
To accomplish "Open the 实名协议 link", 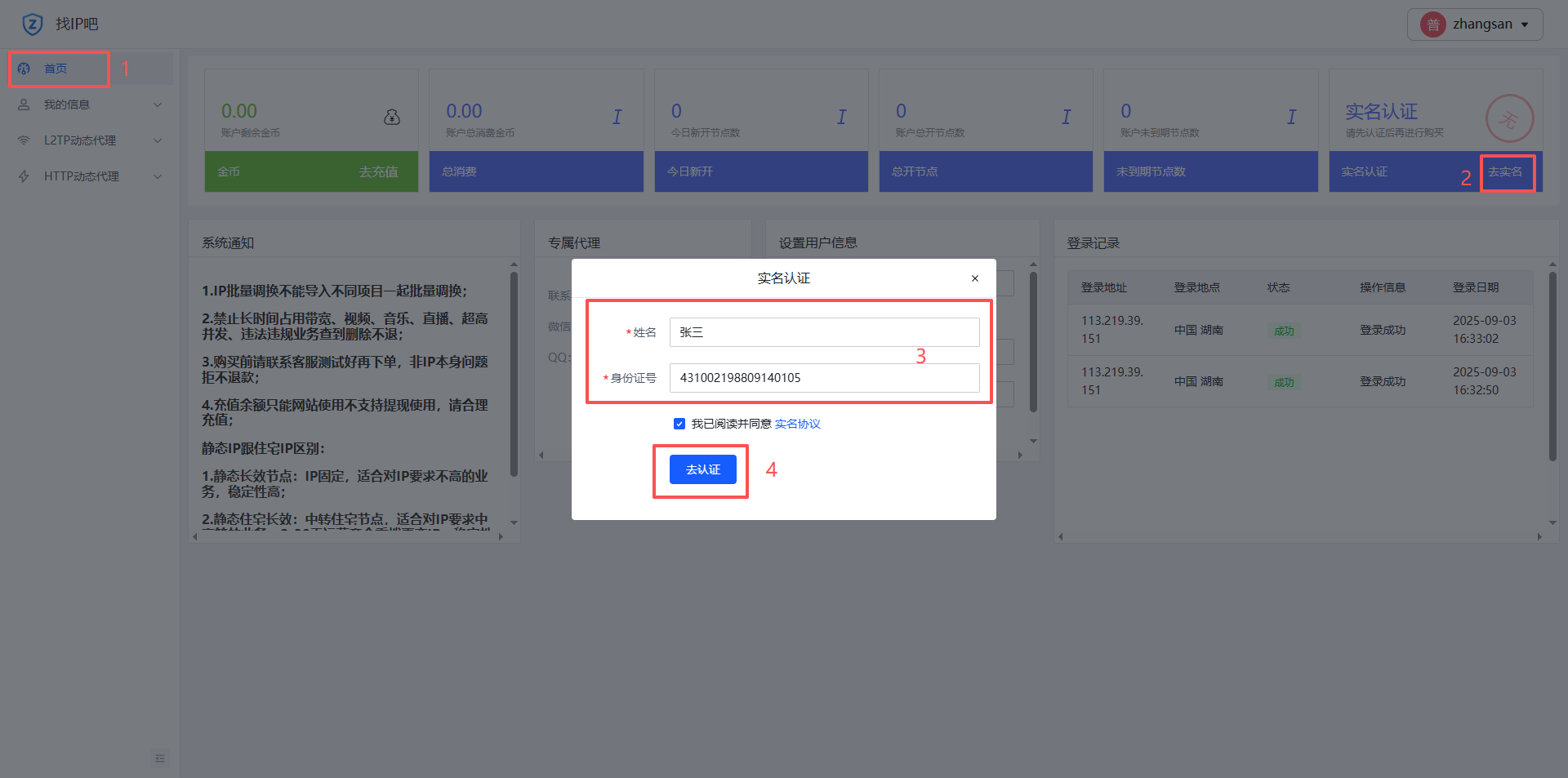I will (x=798, y=424).
